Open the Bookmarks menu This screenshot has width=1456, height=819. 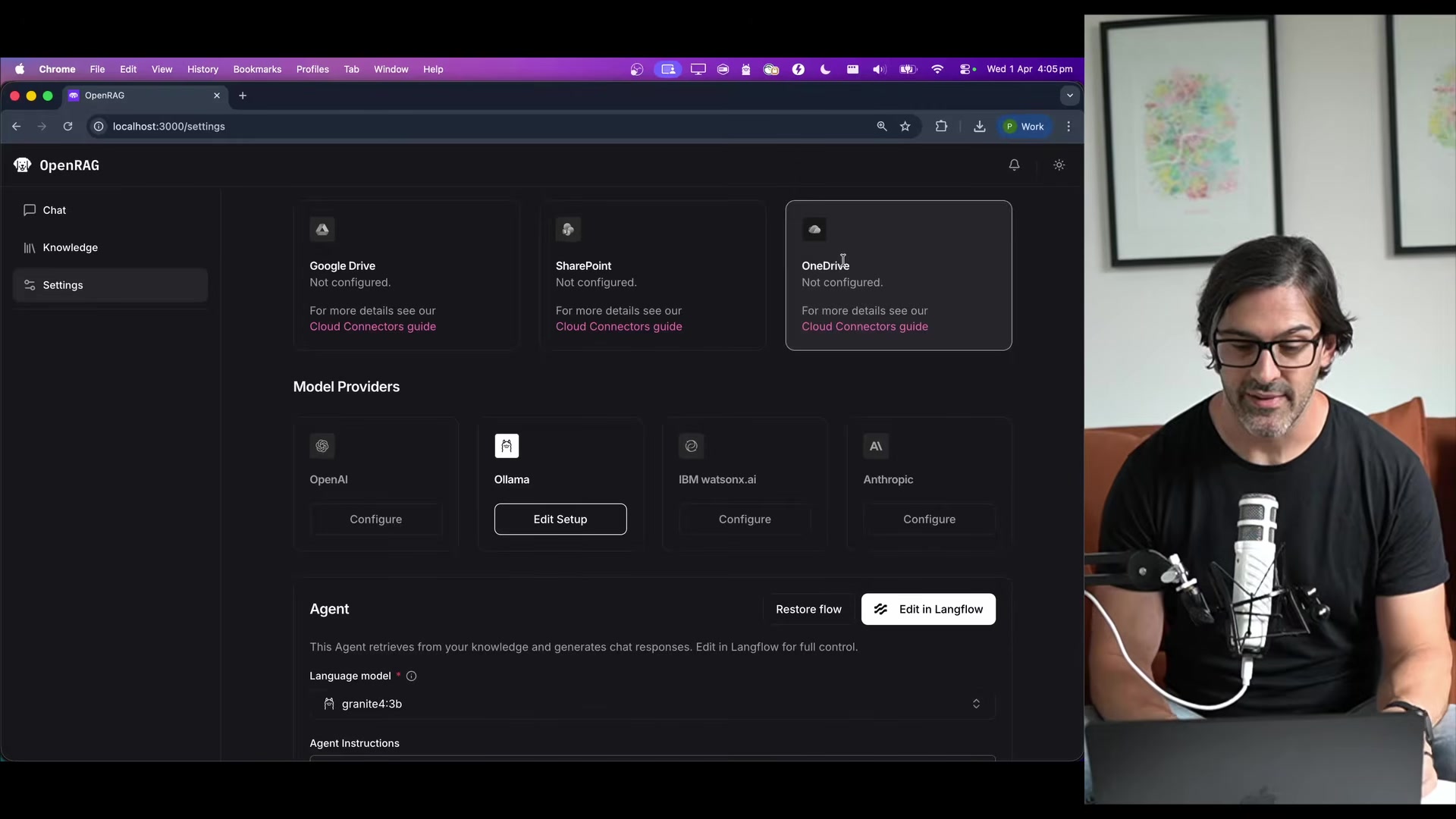click(x=257, y=69)
